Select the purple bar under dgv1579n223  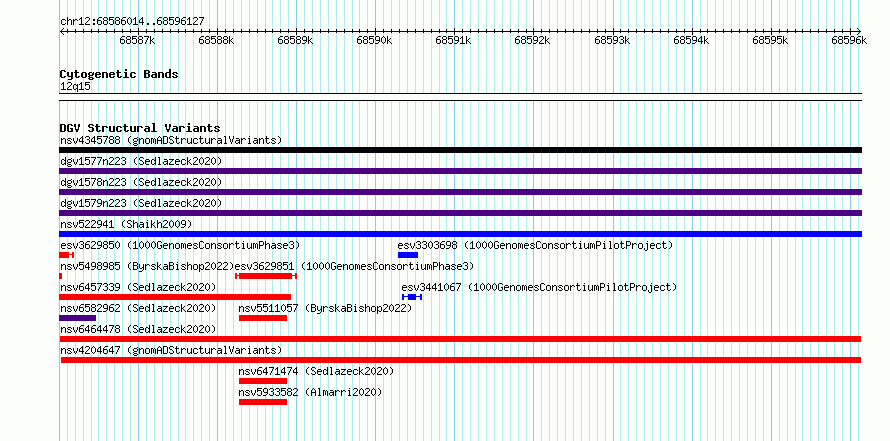460,213
